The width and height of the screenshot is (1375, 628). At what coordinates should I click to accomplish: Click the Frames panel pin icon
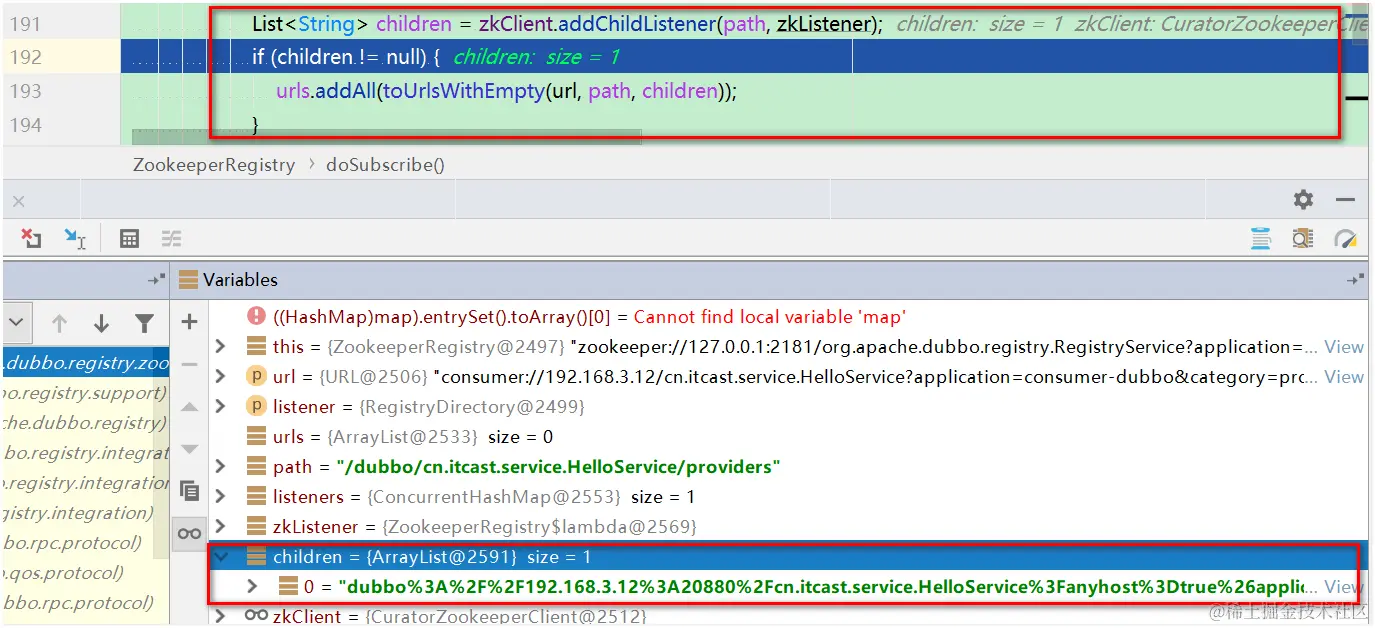(155, 280)
